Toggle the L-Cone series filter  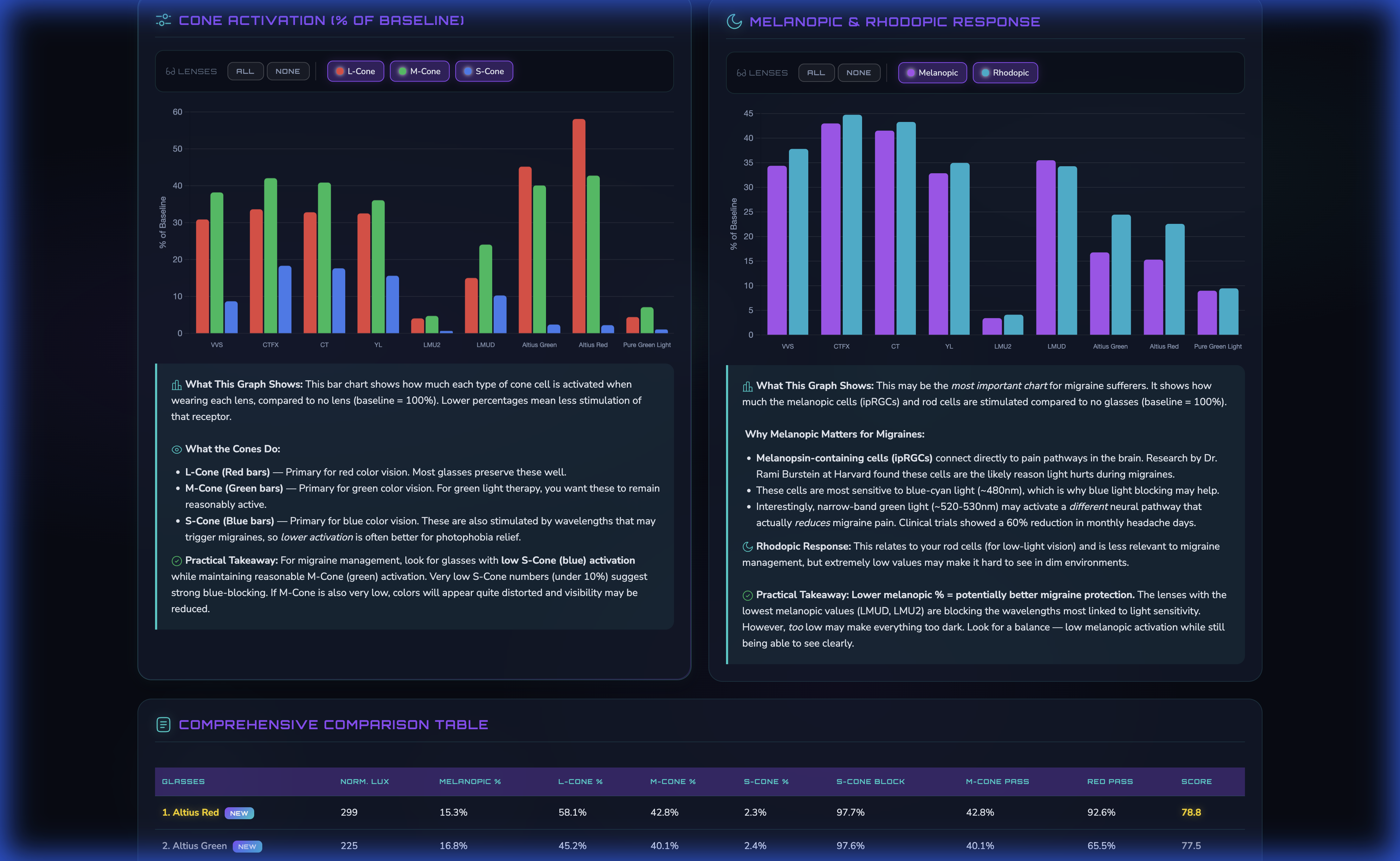coord(355,71)
